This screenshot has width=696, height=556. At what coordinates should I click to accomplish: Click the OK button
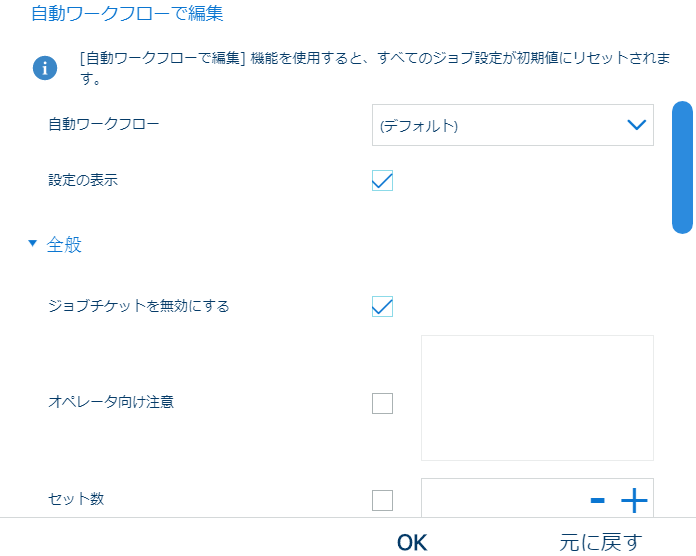click(x=412, y=542)
